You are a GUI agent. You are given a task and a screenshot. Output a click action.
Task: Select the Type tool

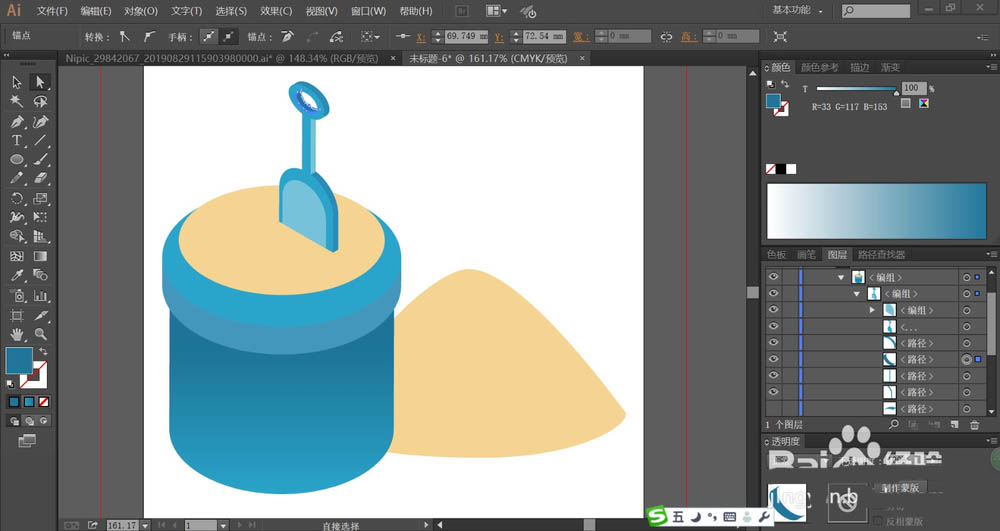click(x=17, y=140)
